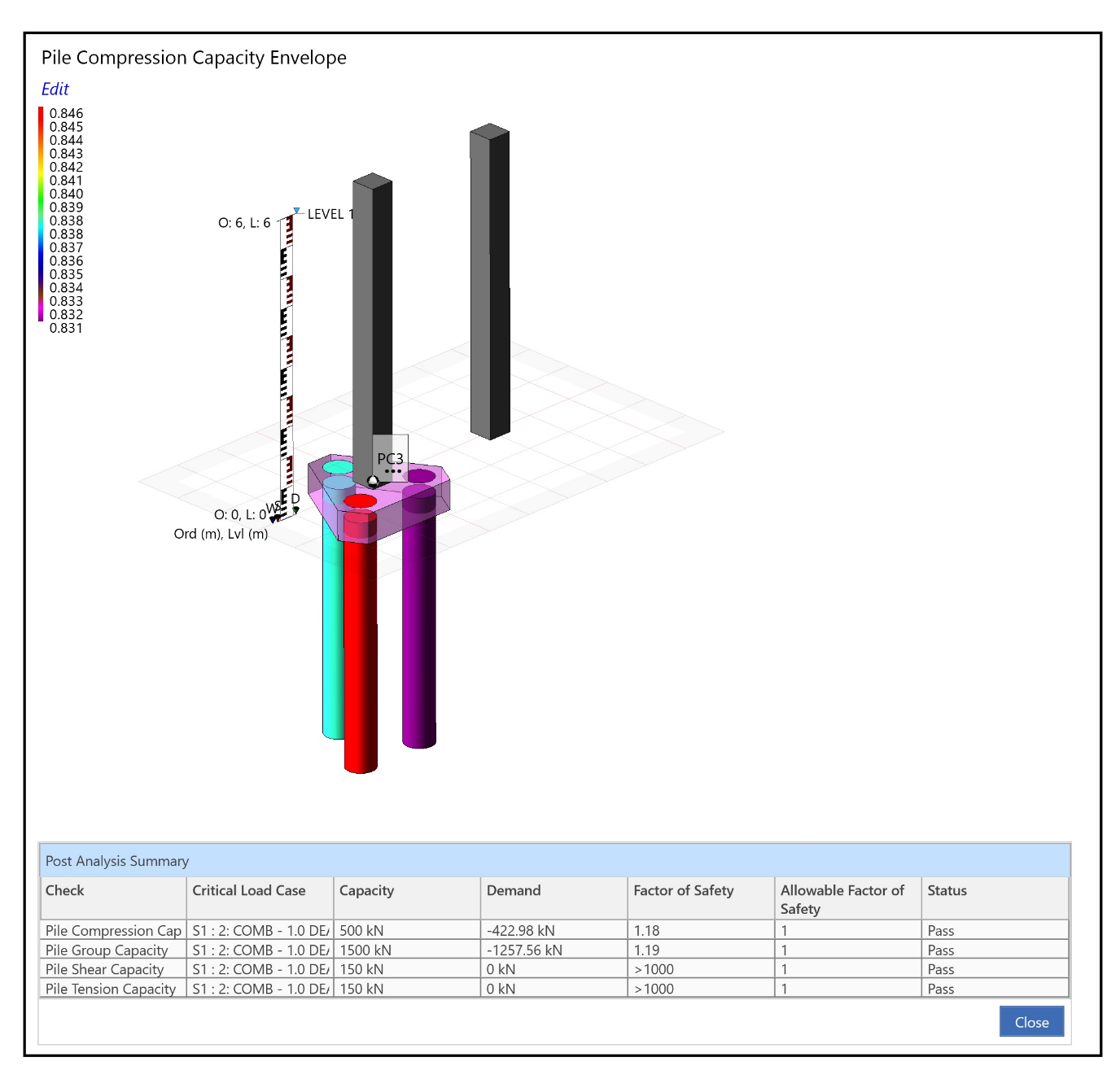Click the color legend gradient bar

(41, 214)
